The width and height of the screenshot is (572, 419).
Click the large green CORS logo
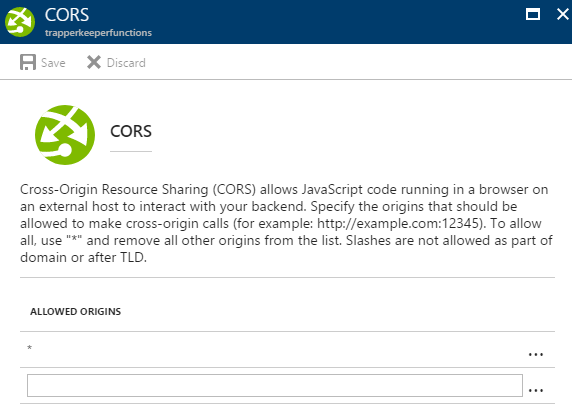(x=65, y=135)
